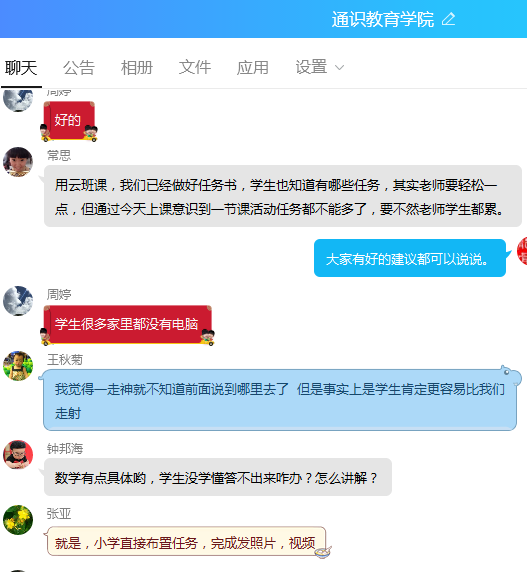Click the red 好的 message bubble

coord(69,120)
